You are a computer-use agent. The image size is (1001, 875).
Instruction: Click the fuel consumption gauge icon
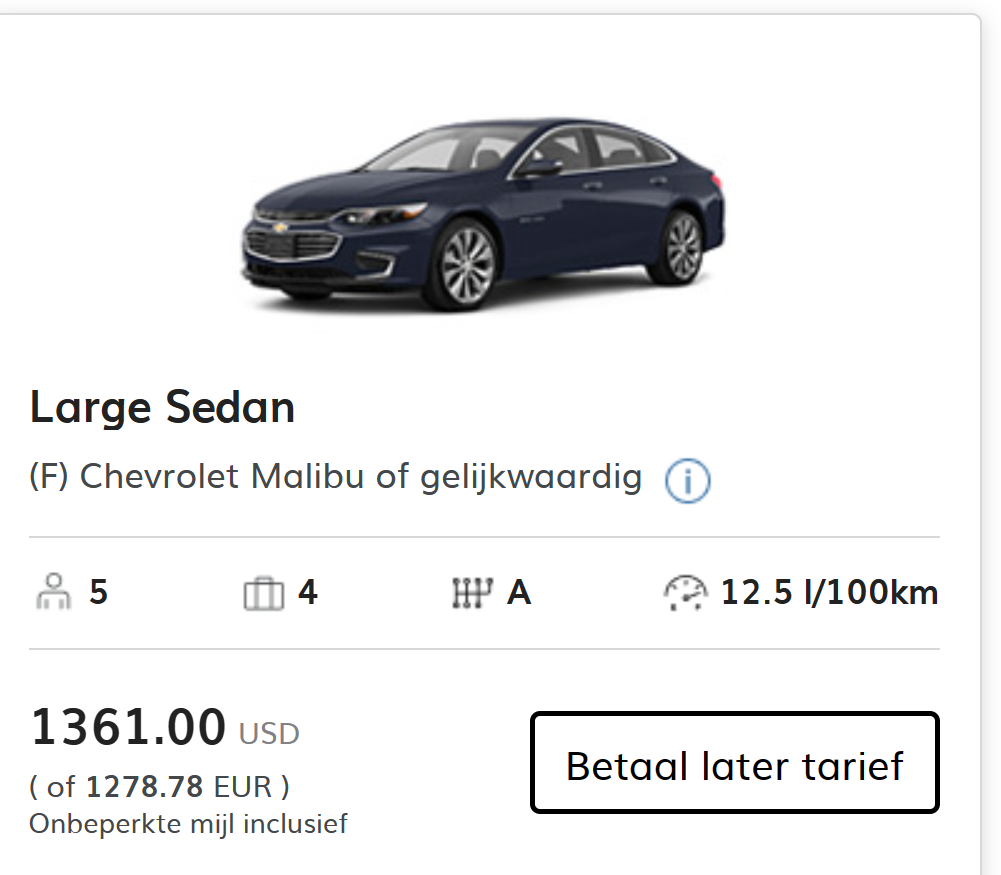tap(685, 593)
